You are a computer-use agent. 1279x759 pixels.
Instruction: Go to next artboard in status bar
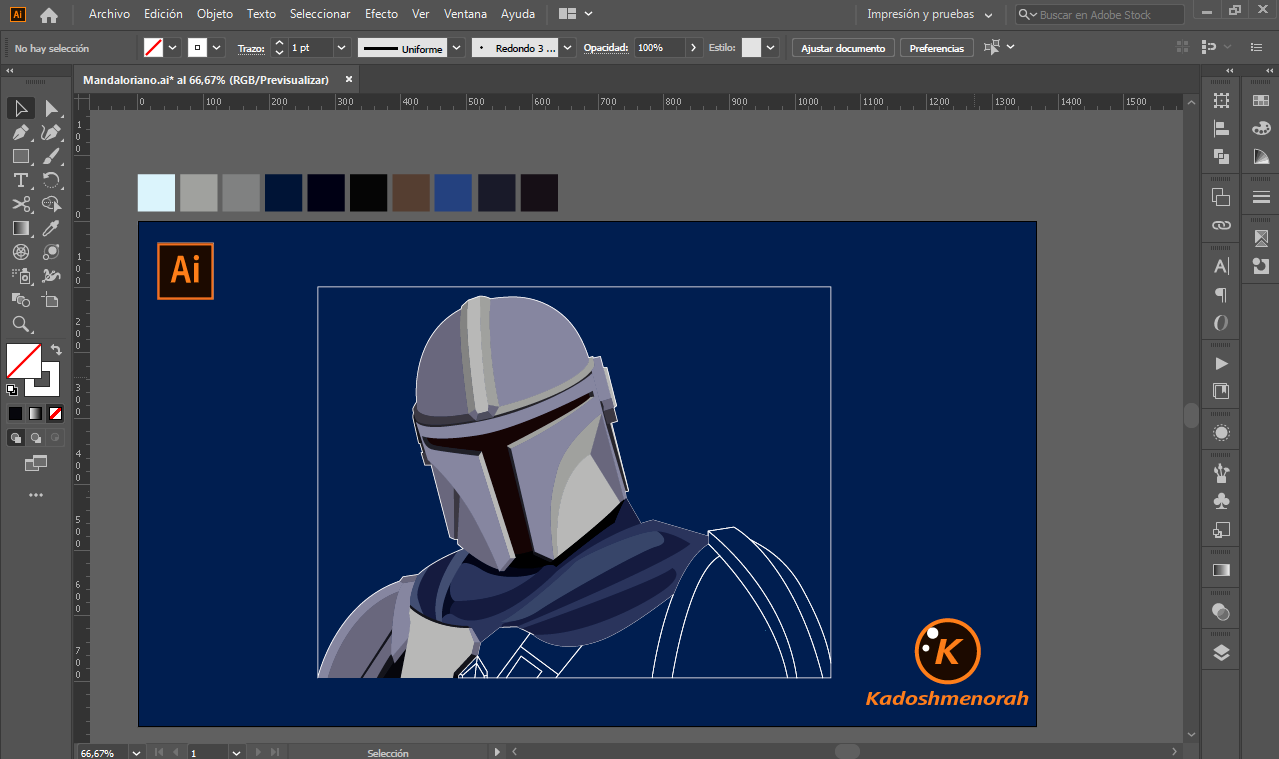[258, 752]
